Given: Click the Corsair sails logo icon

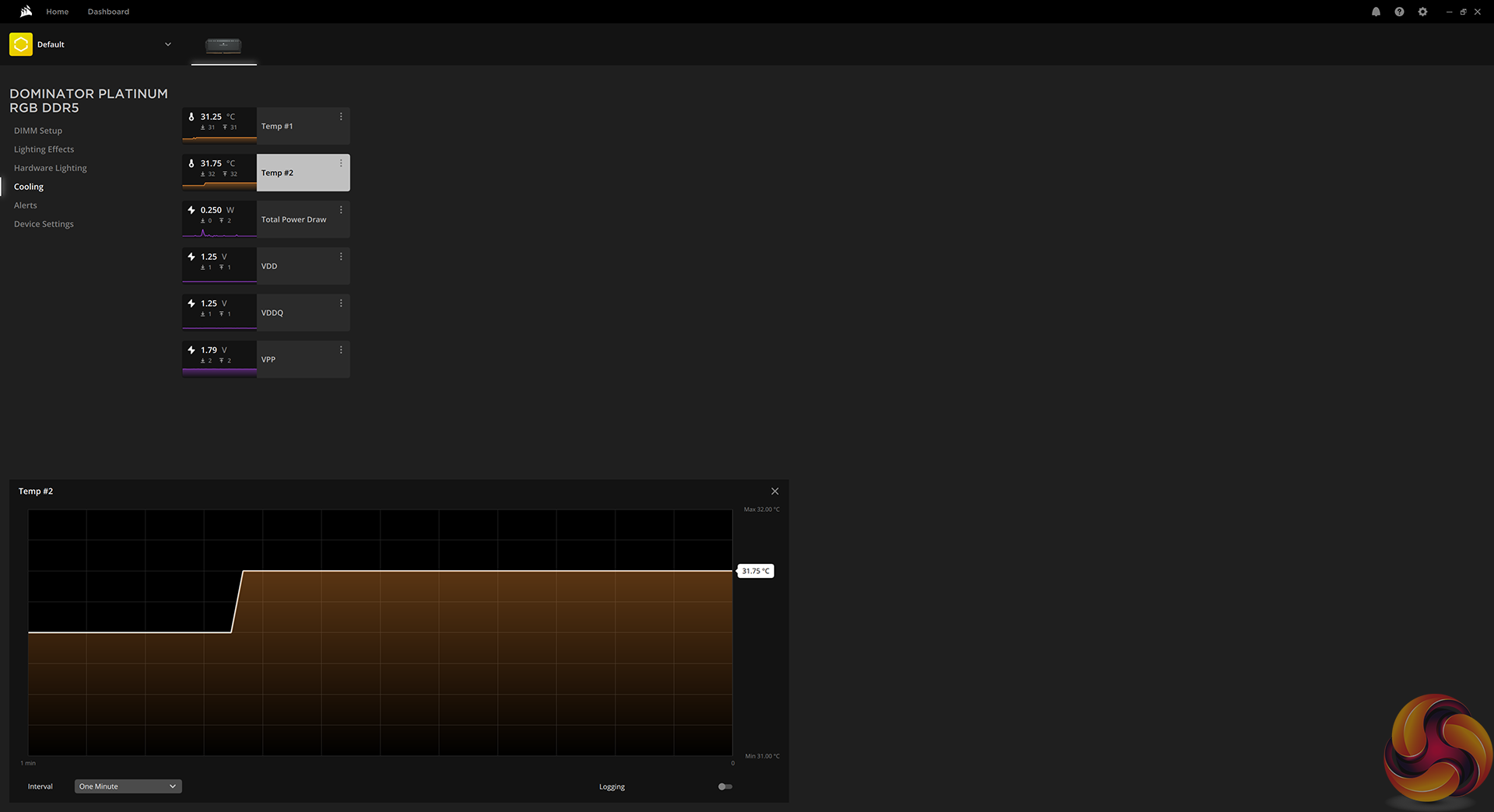Looking at the screenshot, I should (26, 12).
